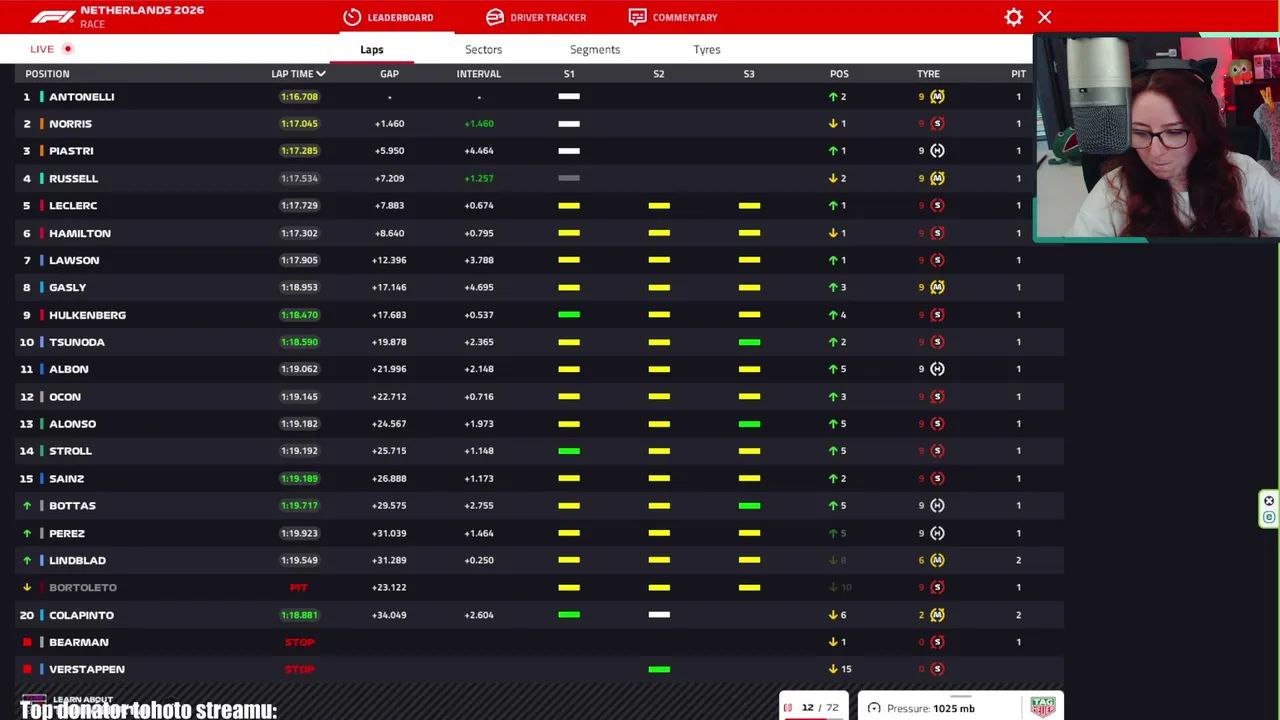Image resolution: width=1280 pixels, height=720 pixels.
Task: Click the lap counter 12 / 72
Action: pos(819,708)
